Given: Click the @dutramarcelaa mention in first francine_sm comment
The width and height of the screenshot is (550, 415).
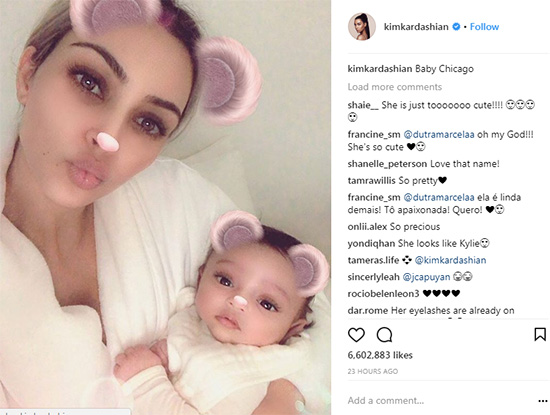Looking at the screenshot, I should click(x=439, y=134).
